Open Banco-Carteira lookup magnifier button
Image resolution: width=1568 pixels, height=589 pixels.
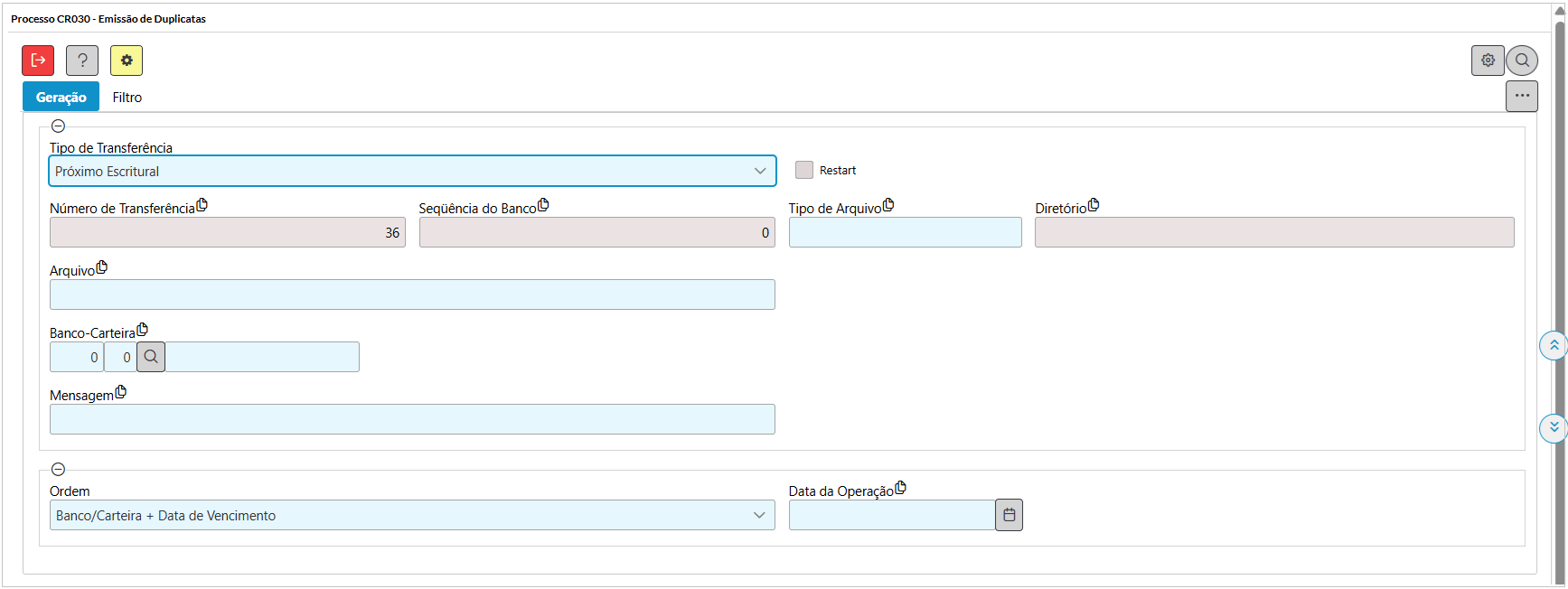[x=151, y=357]
